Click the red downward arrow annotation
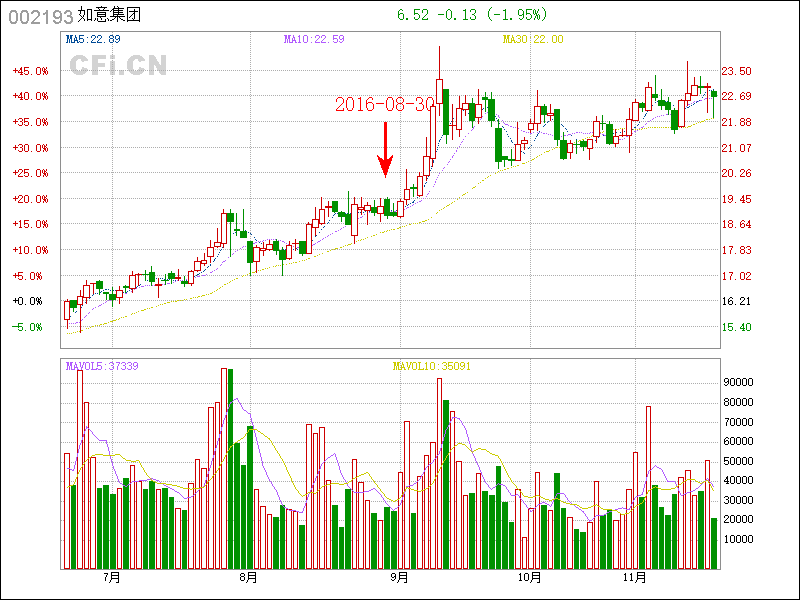Screen dimensions: 800x600 click(385, 147)
